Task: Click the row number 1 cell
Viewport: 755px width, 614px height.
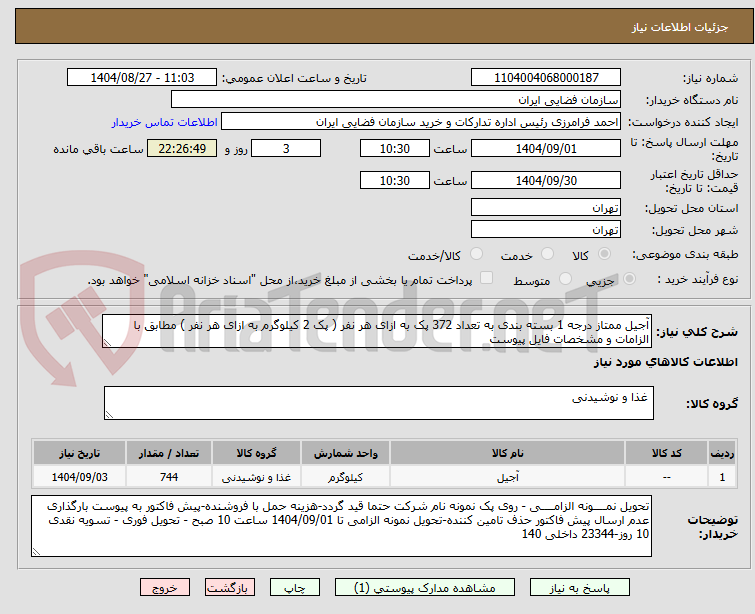Action: (722, 477)
